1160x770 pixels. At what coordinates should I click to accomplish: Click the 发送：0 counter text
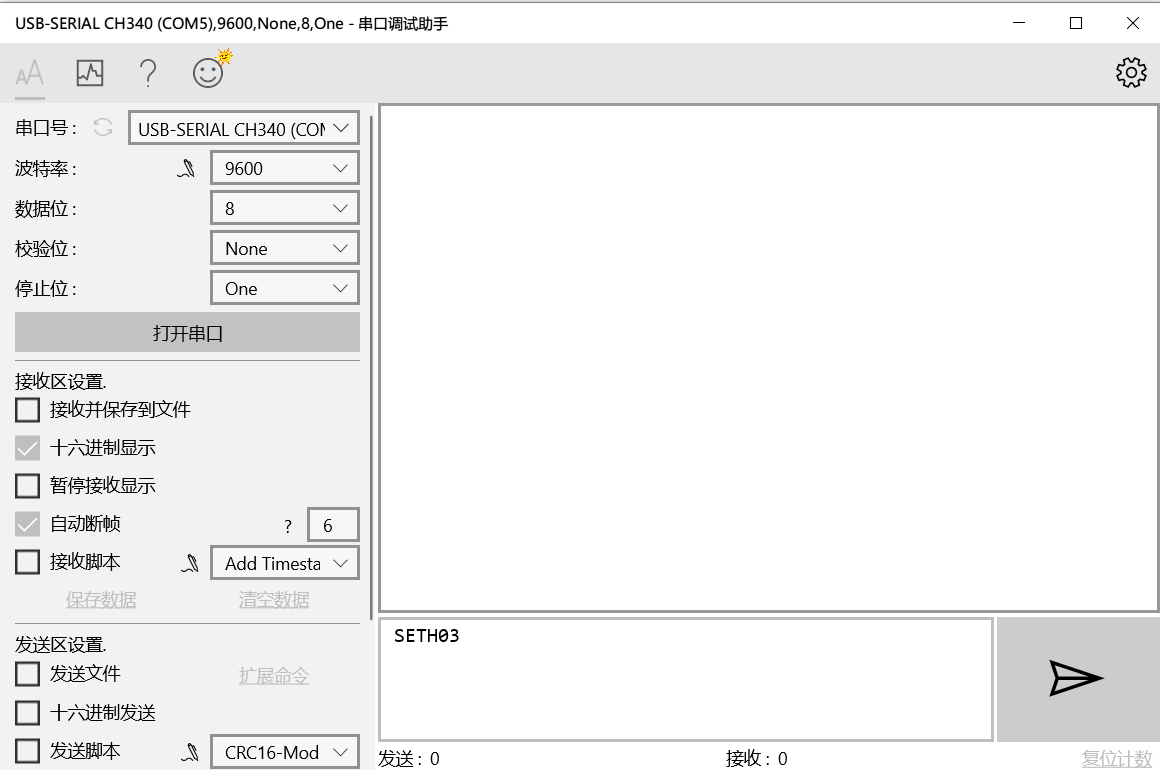point(408,759)
